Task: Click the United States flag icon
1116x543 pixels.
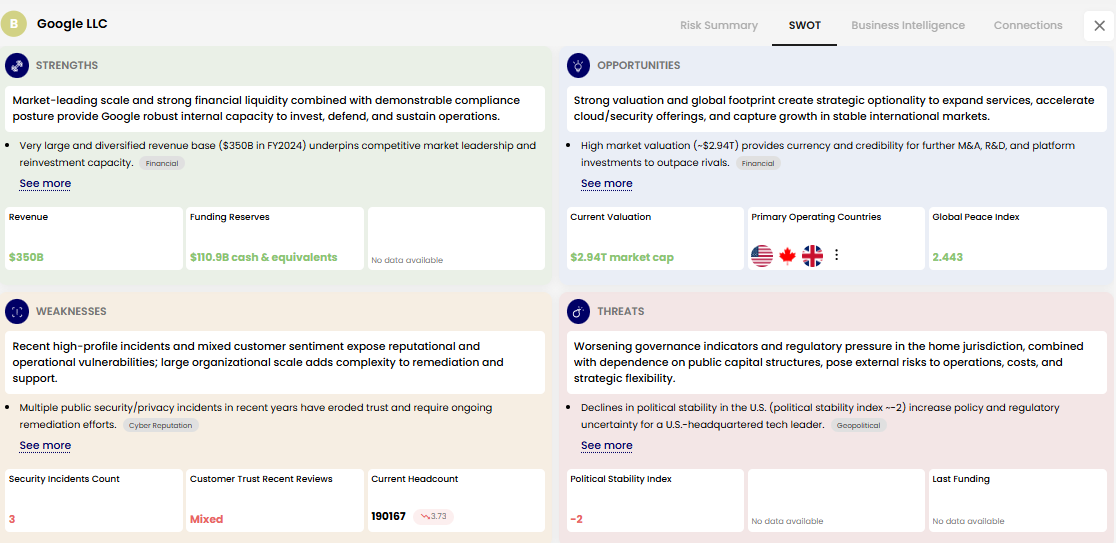Action: coord(762,256)
